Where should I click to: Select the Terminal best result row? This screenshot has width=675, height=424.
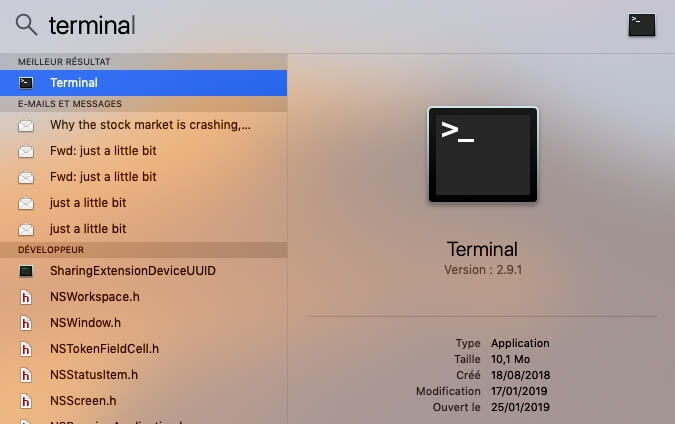click(143, 83)
